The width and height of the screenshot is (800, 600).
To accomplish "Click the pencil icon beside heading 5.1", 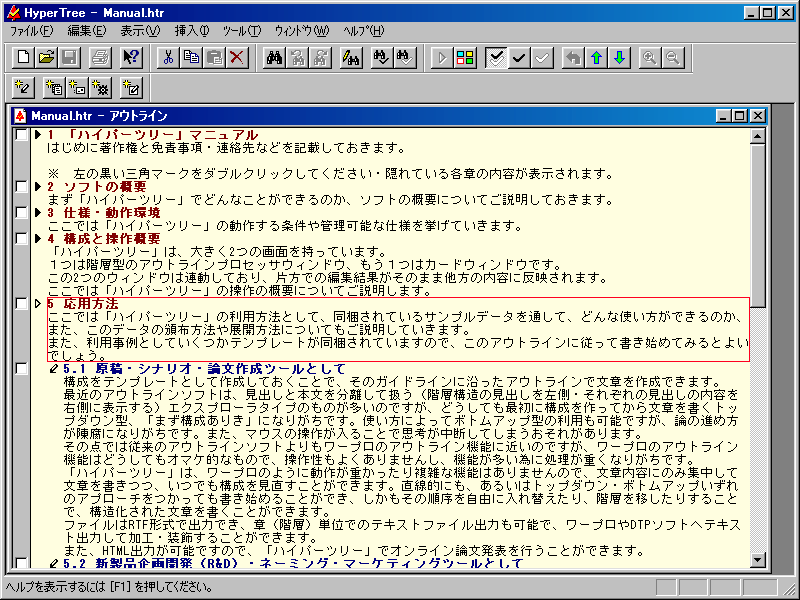I will [54, 368].
